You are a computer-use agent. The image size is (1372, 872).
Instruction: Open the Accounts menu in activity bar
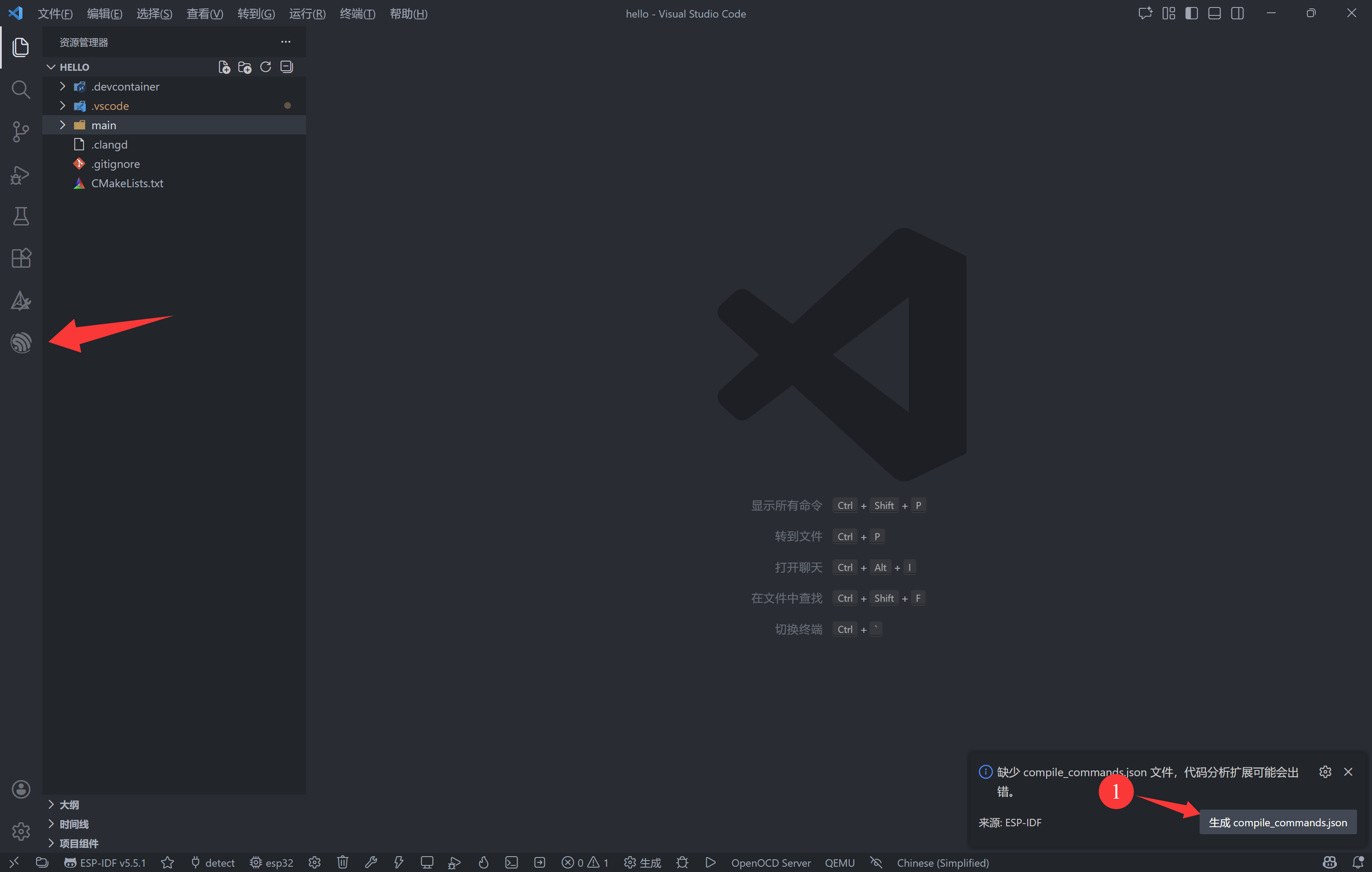tap(21, 789)
